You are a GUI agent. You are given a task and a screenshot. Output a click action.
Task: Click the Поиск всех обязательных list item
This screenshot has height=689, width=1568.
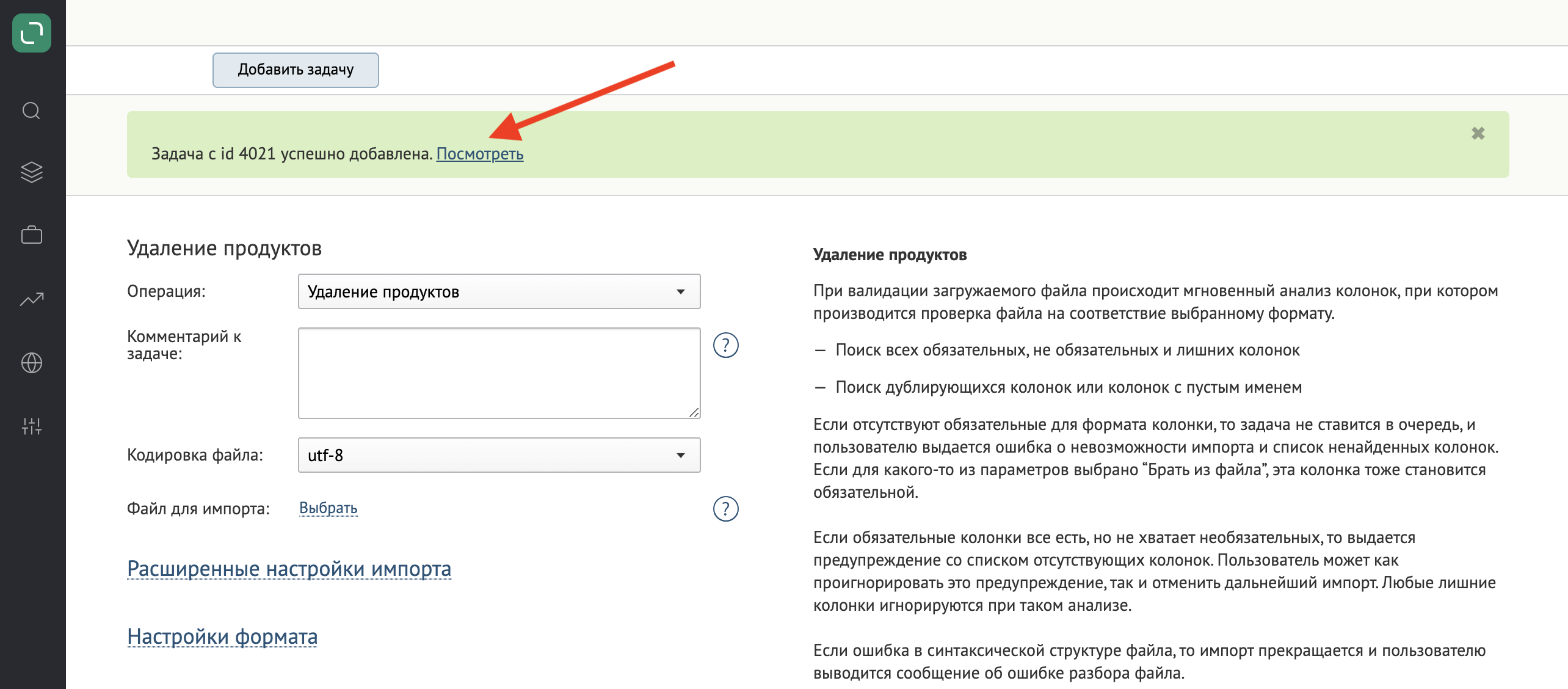[x=1067, y=350]
